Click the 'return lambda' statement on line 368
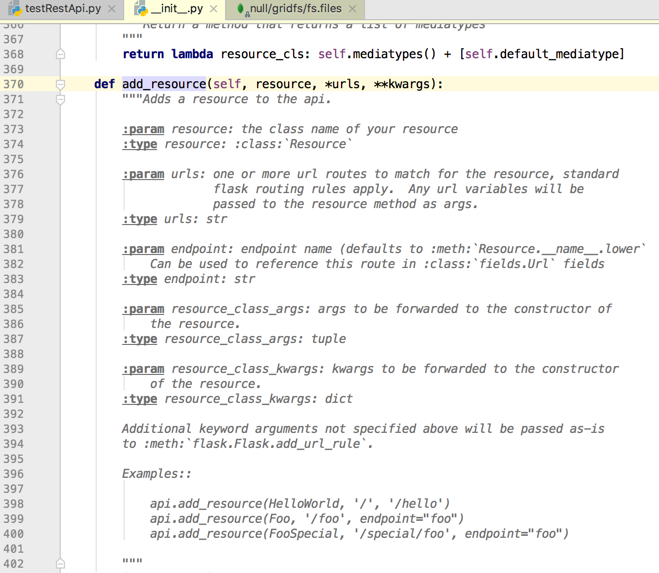The width and height of the screenshot is (659, 573). click(x=168, y=54)
